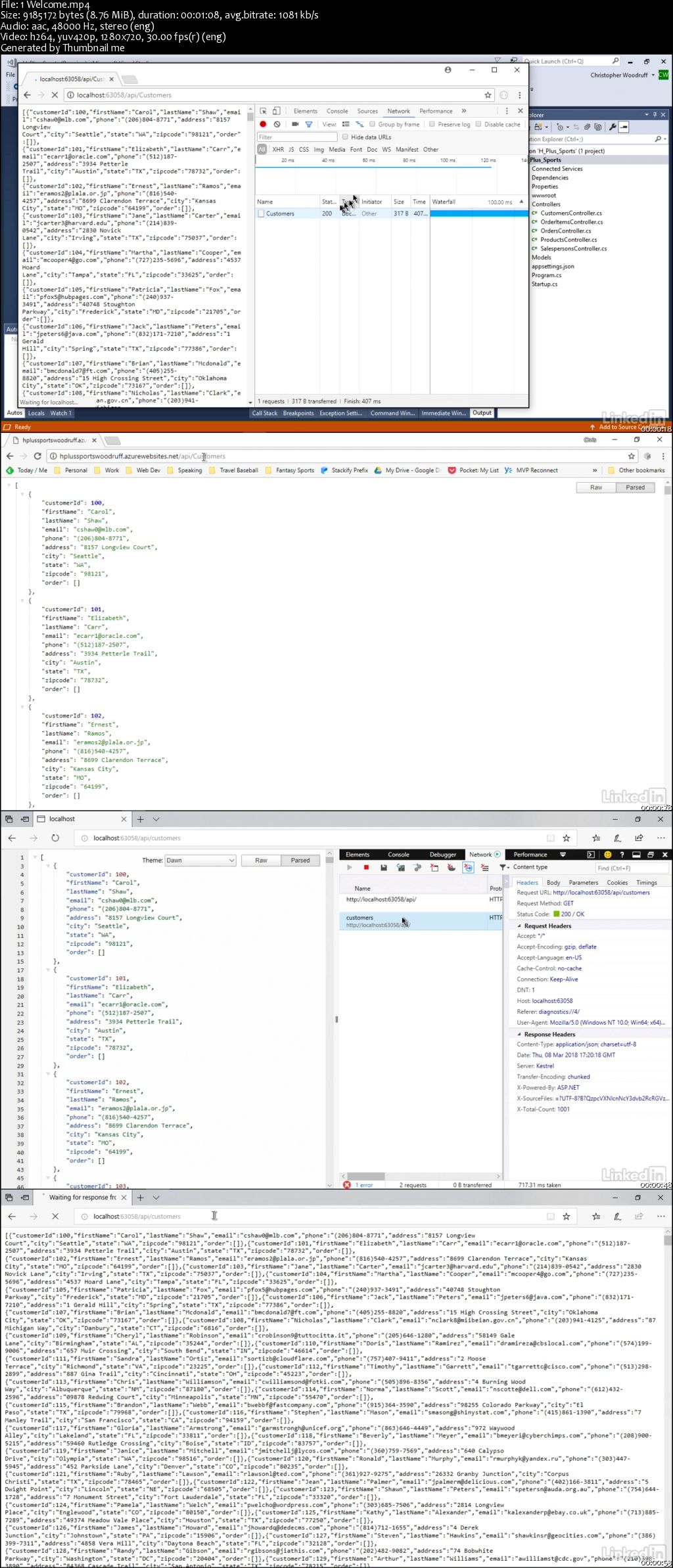Select the inspect element arrow icon in Chrome DevTools
Viewport: 673px width, 1568px height.
[264, 111]
